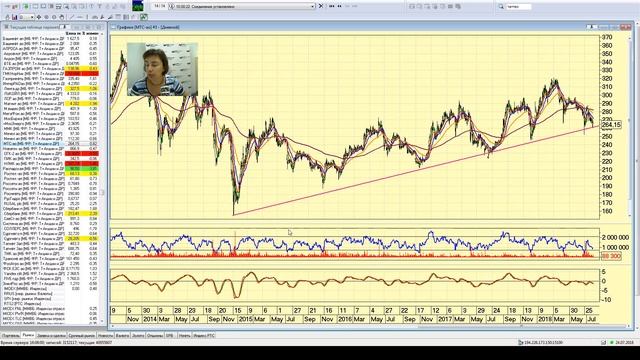640x360 pixels.
Task: Switch to the Рынки tab
Action: pos(28,335)
